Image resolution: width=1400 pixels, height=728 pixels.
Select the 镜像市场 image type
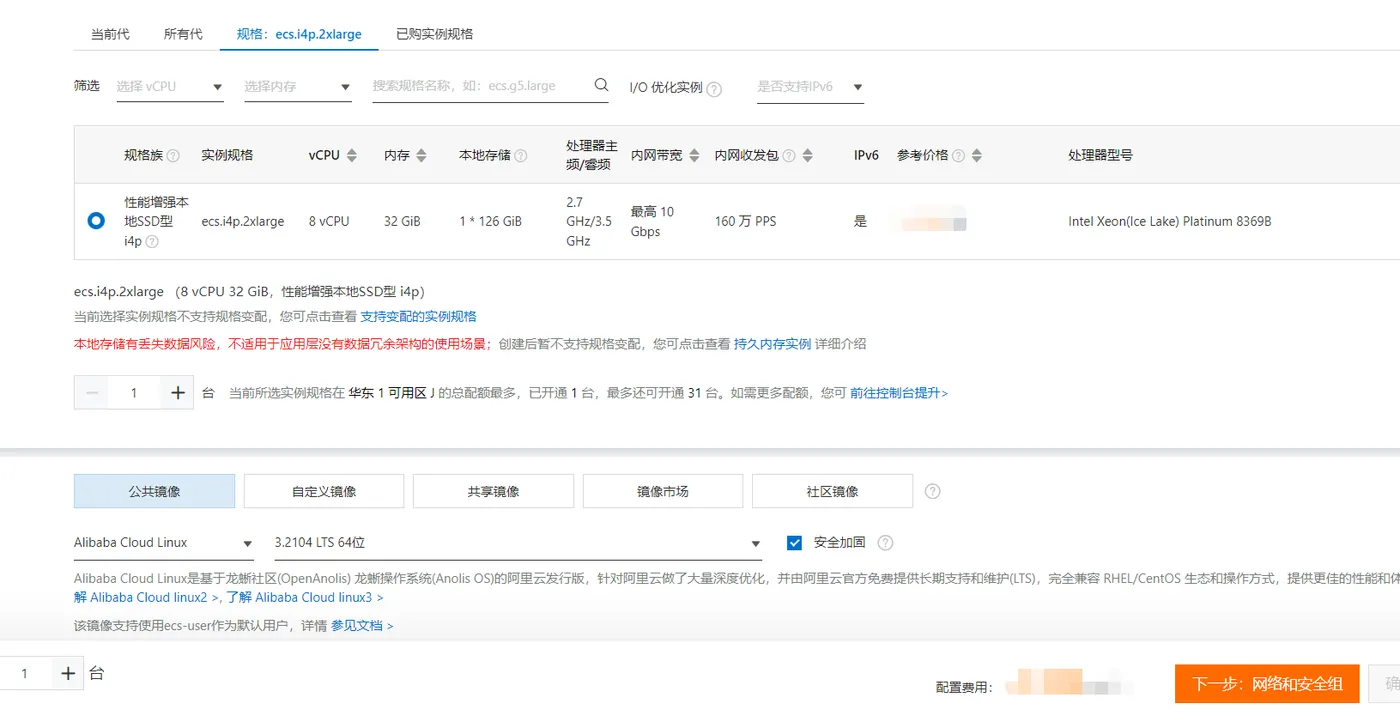tap(663, 491)
